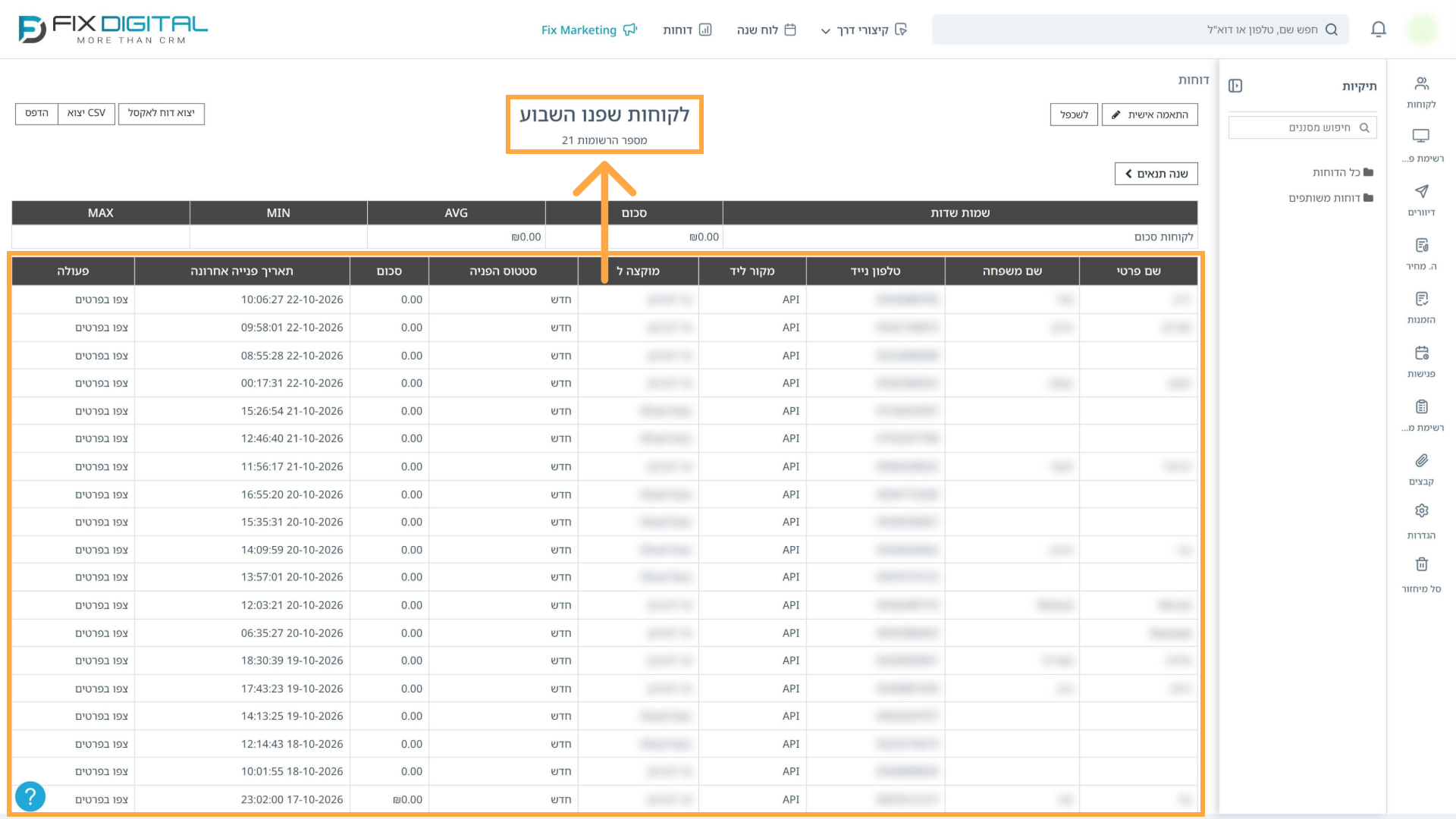Screen dimensions: 1456x819
Task: Collapse the folders panel icon
Action: pyautogui.click(x=1235, y=86)
